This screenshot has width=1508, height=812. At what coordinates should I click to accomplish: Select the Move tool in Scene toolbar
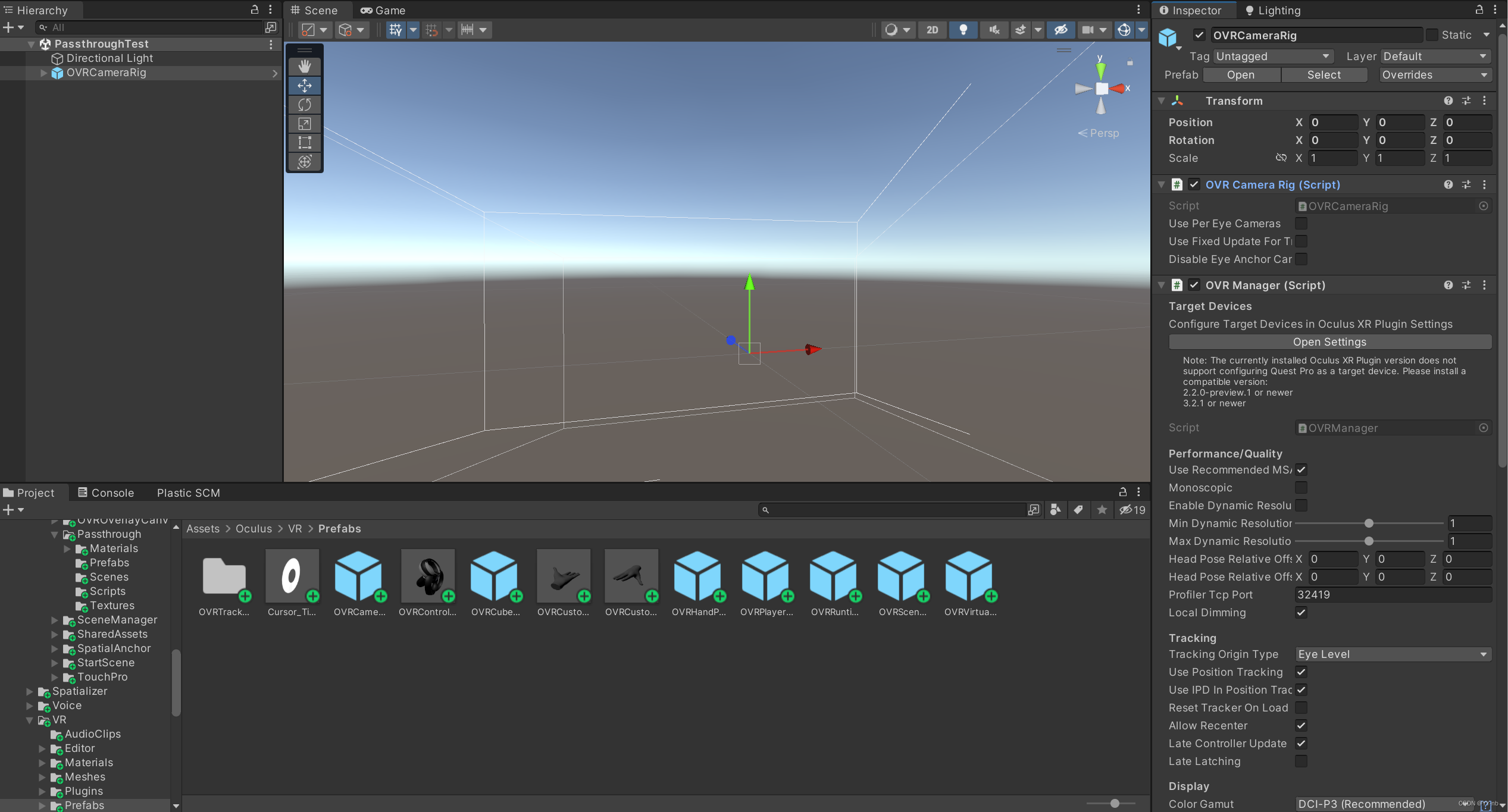pyautogui.click(x=305, y=86)
